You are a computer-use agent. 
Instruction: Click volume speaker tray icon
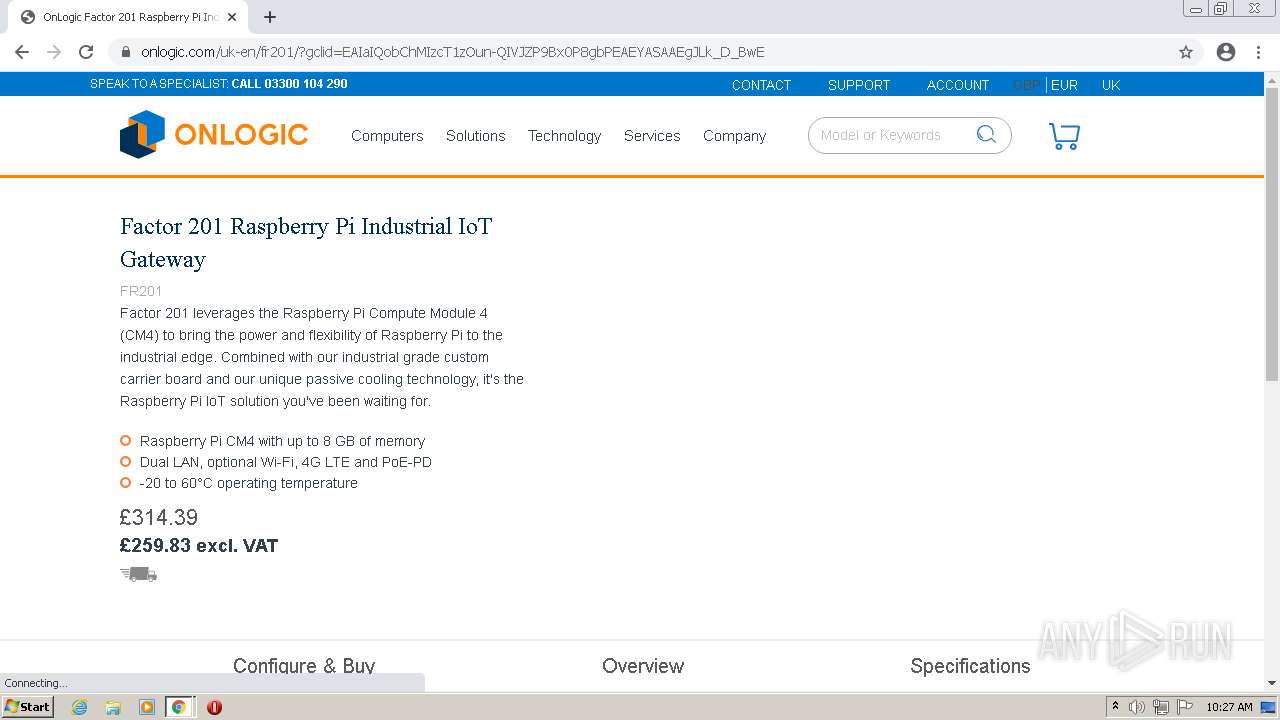(x=1136, y=707)
